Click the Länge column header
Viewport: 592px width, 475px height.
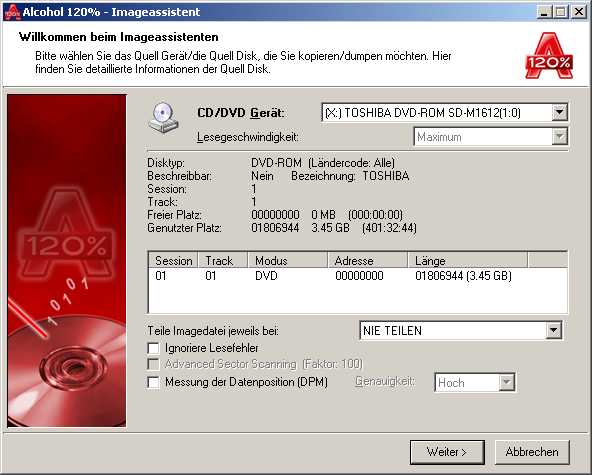(468, 261)
